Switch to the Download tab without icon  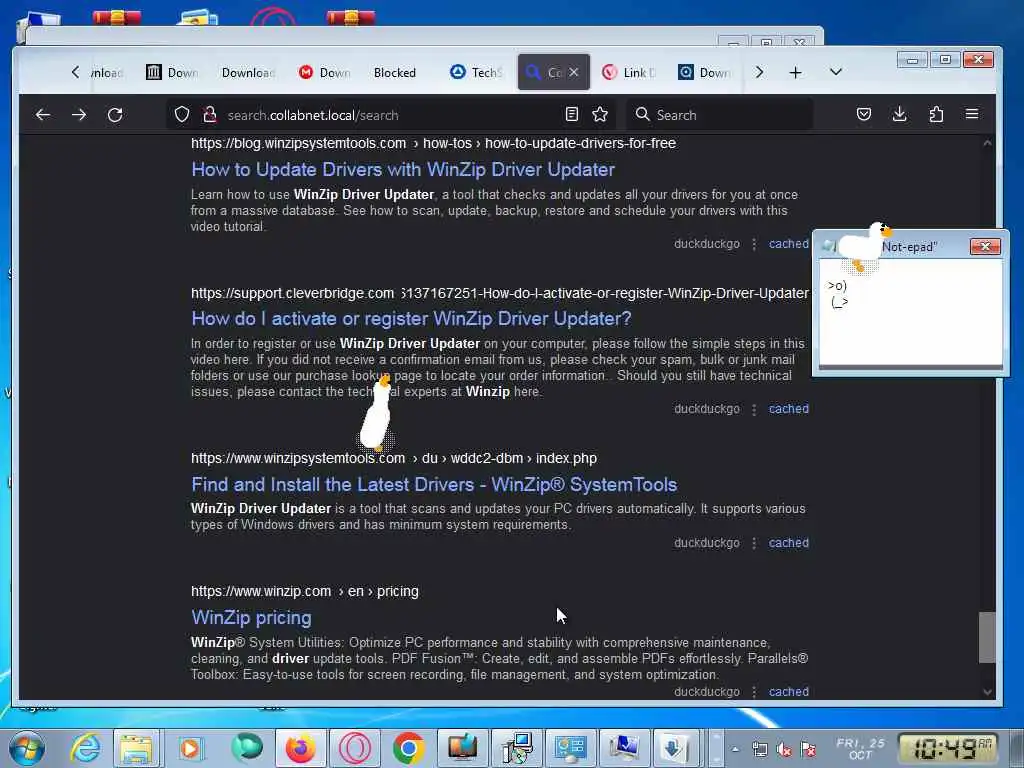(248, 72)
